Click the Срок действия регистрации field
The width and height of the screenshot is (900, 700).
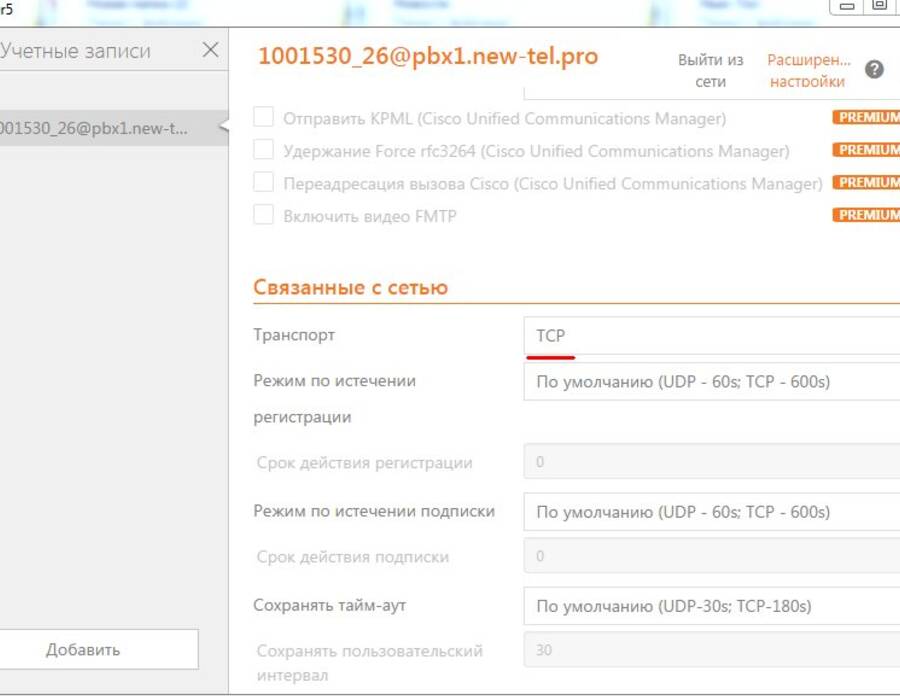712,461
